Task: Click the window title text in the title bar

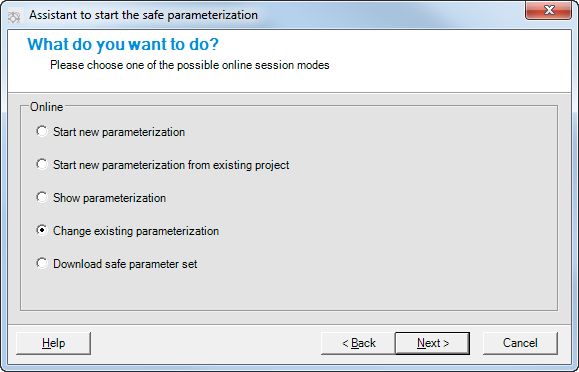Action: pyautogui.click(x=143, y=15)
